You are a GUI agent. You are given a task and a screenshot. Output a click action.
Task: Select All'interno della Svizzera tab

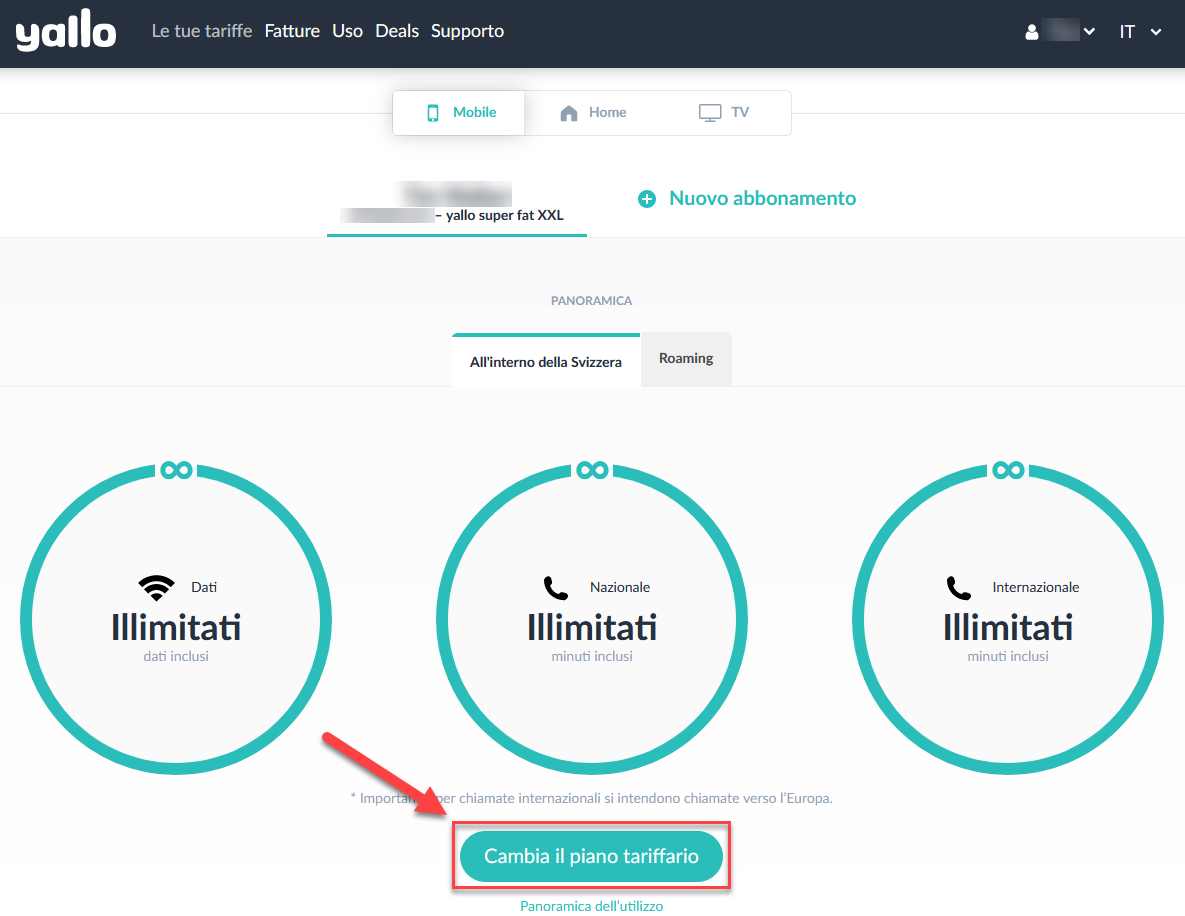546,361
